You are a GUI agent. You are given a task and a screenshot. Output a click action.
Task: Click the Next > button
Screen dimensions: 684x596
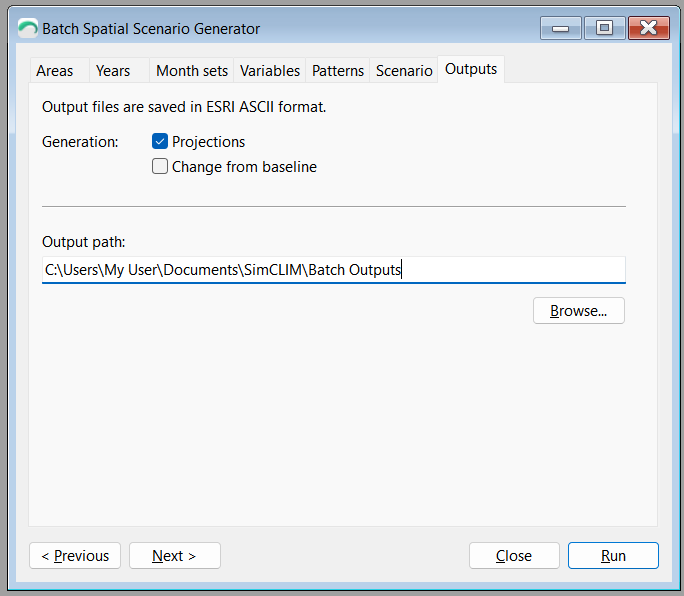coord(174,555)
